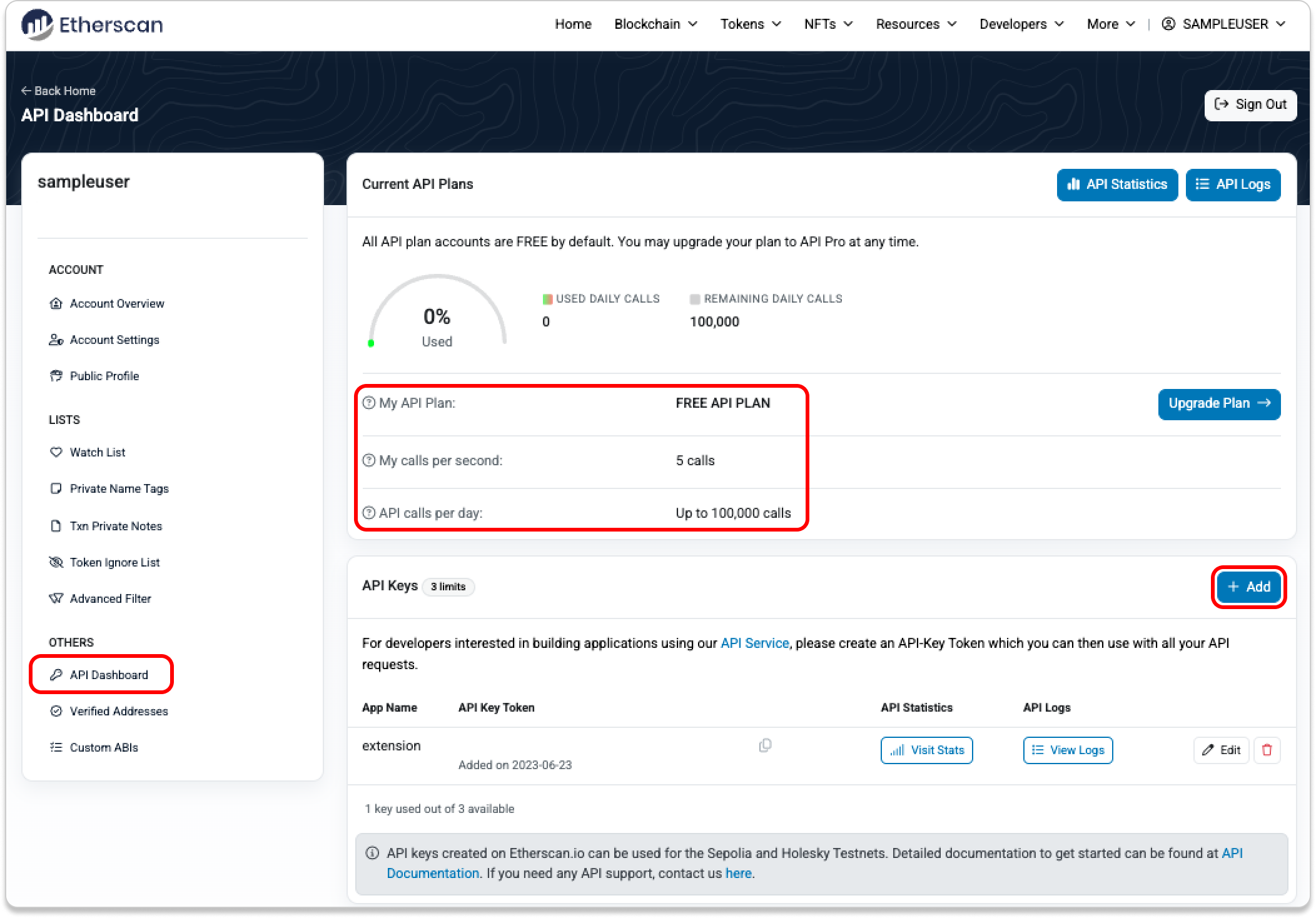Open Watch List in sidebar
The width and height of the screenshot is (1316, 918).
97,452
